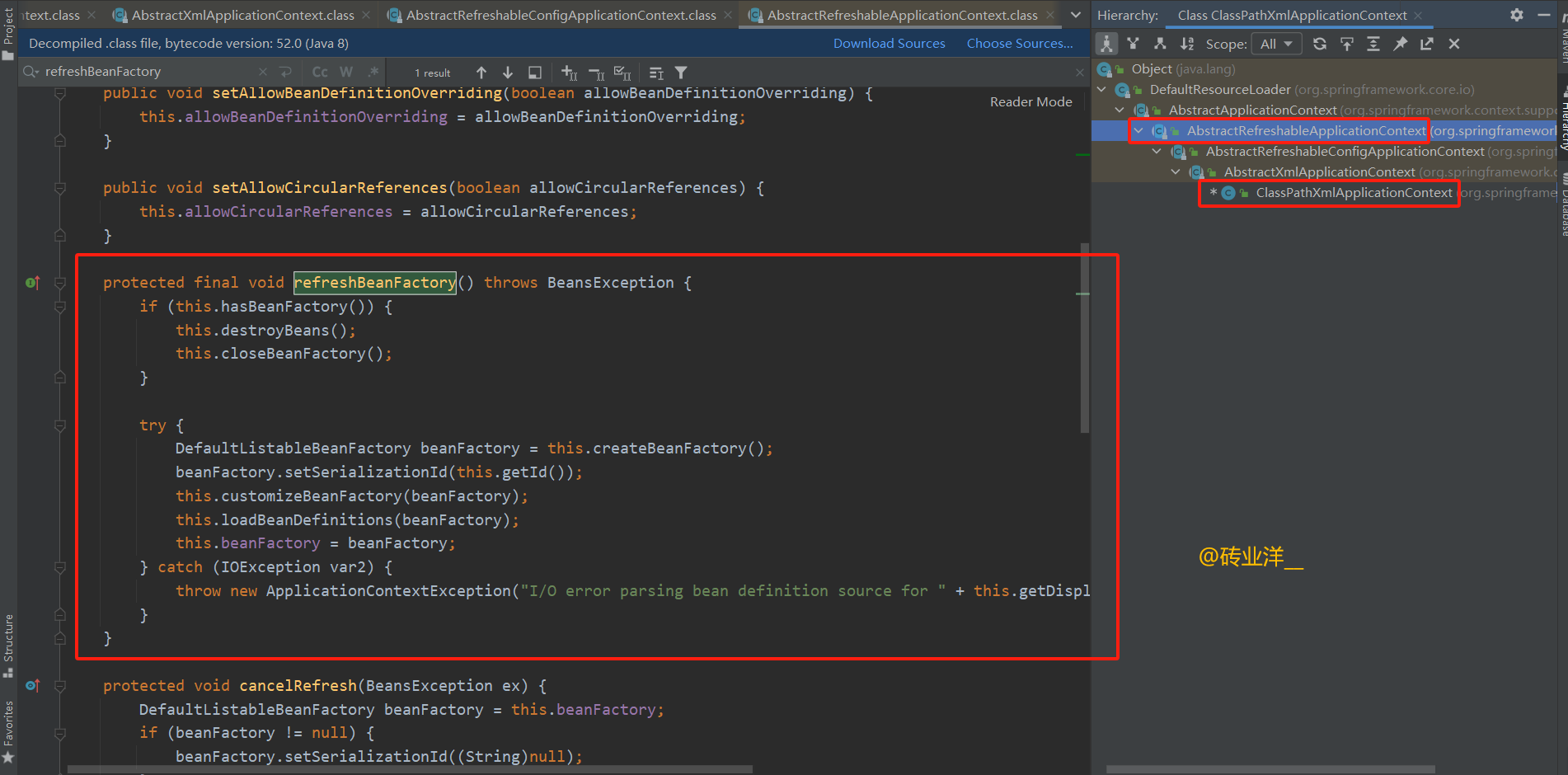Click the refreshBeanFactory search field

(x=148, y=72)
